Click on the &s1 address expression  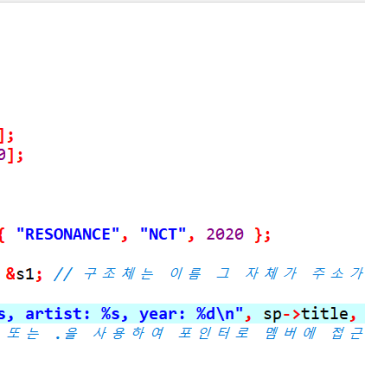click(x=20, y=274)
